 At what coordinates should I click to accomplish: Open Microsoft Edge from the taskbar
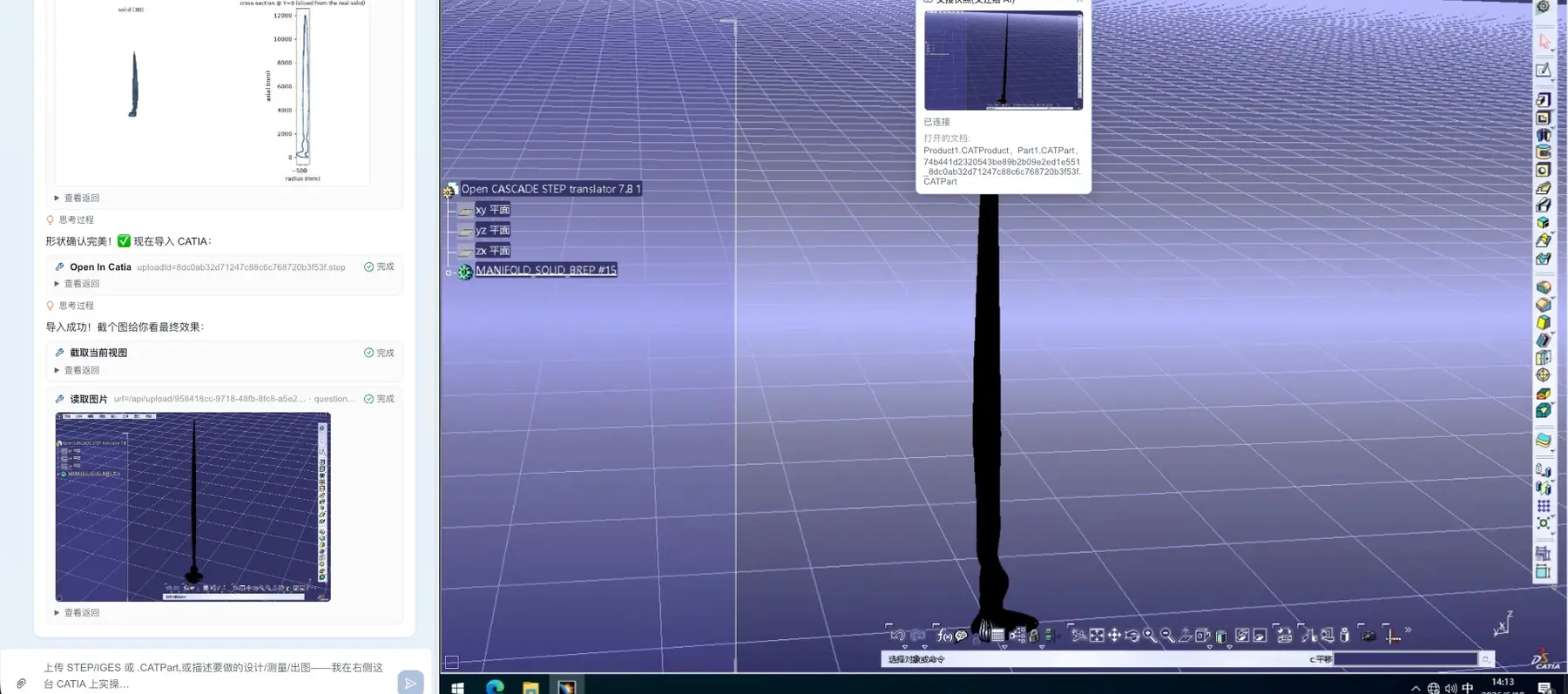(x=495, y=687)
